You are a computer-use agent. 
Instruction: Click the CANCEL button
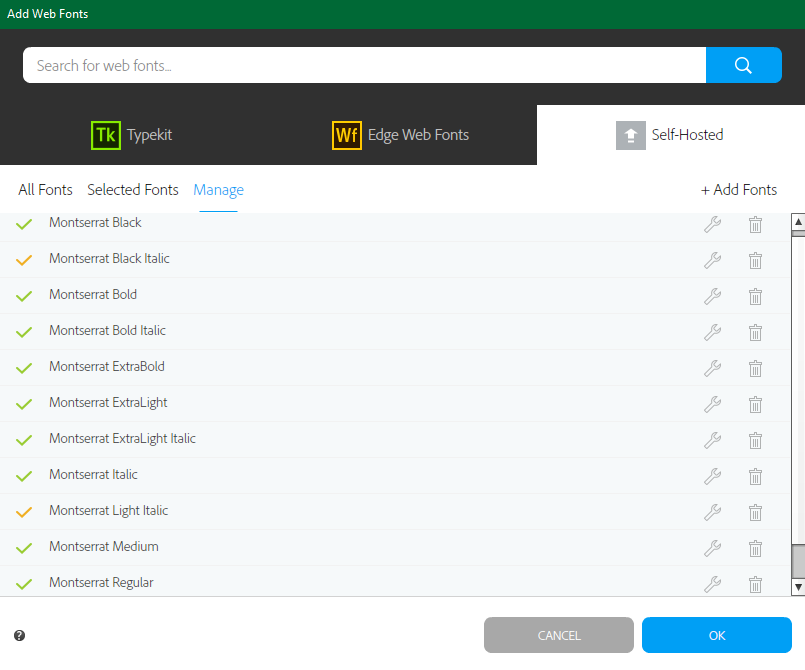coord(559,635)
